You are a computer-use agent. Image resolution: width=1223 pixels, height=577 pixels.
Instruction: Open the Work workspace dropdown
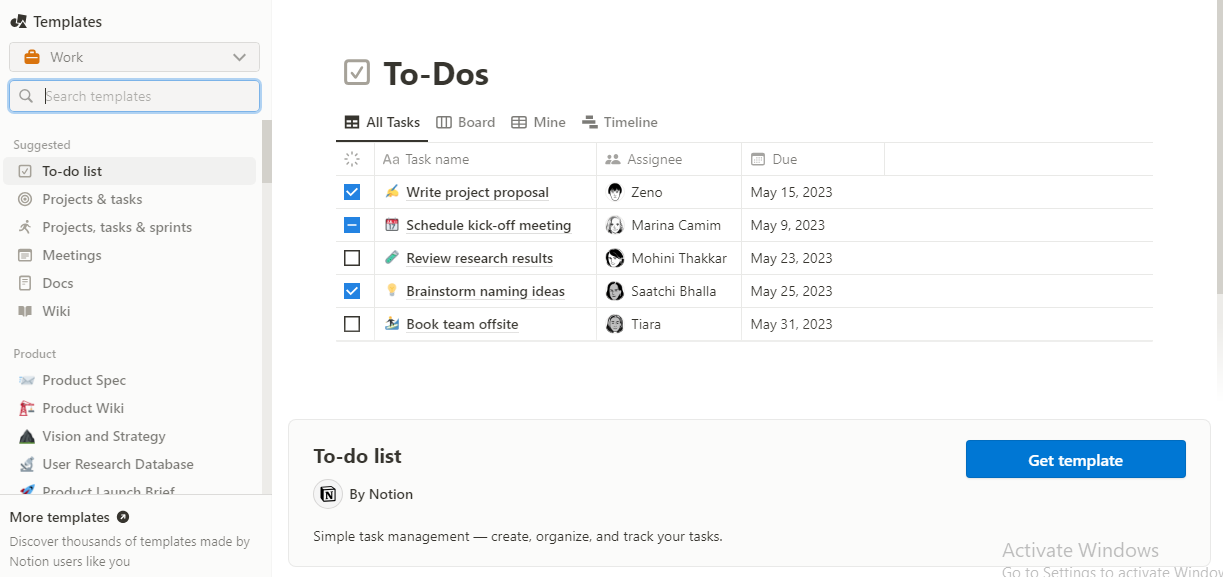coord(134,57)
